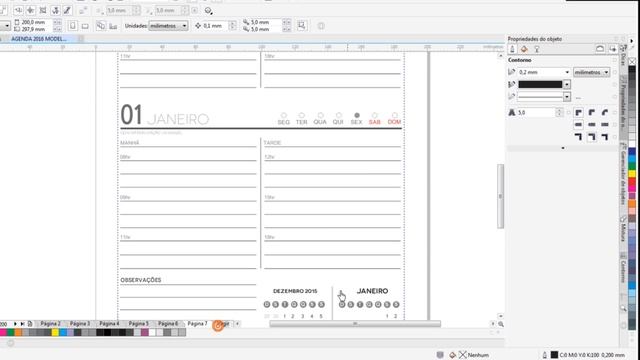640x360 pixels.
Task: Click the nudge distance stepper arrows
Action: tap(233, 26)
